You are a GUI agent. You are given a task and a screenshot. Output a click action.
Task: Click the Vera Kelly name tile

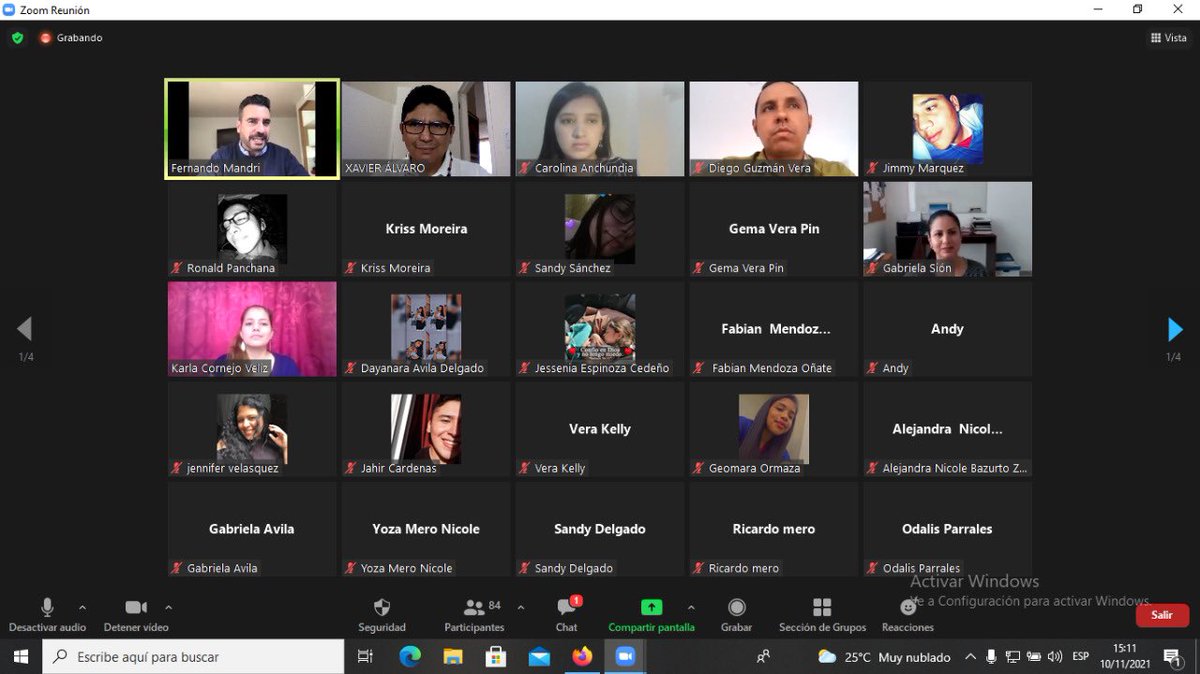click(x=600, y=429)
